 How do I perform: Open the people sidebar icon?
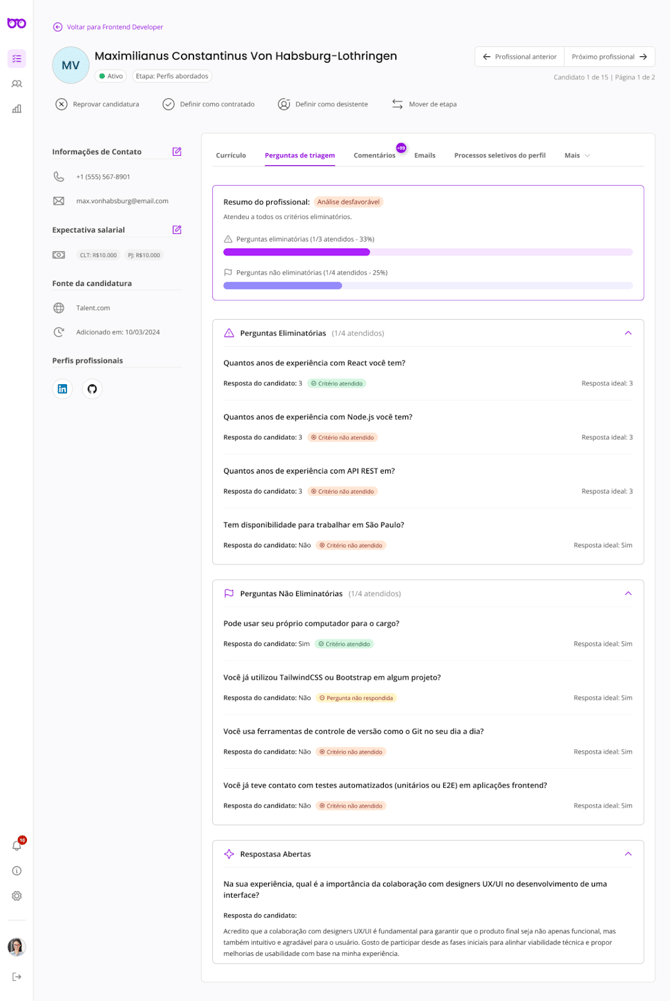[x=17, y=84]
